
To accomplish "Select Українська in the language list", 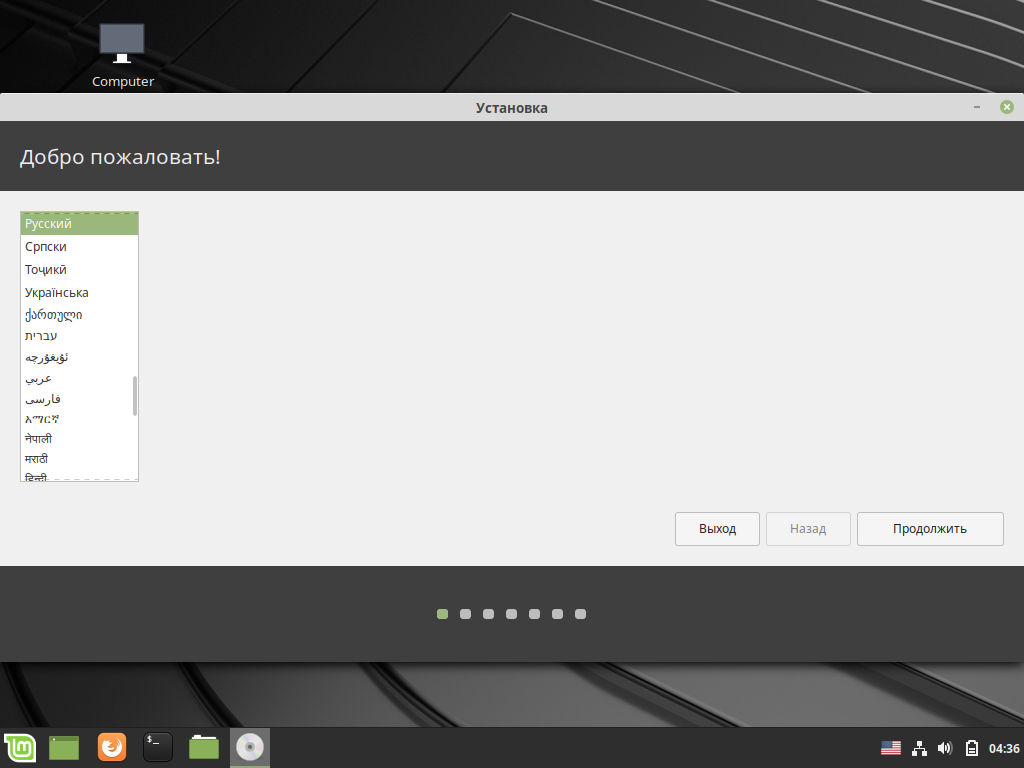I will click(x=55, y=292).
